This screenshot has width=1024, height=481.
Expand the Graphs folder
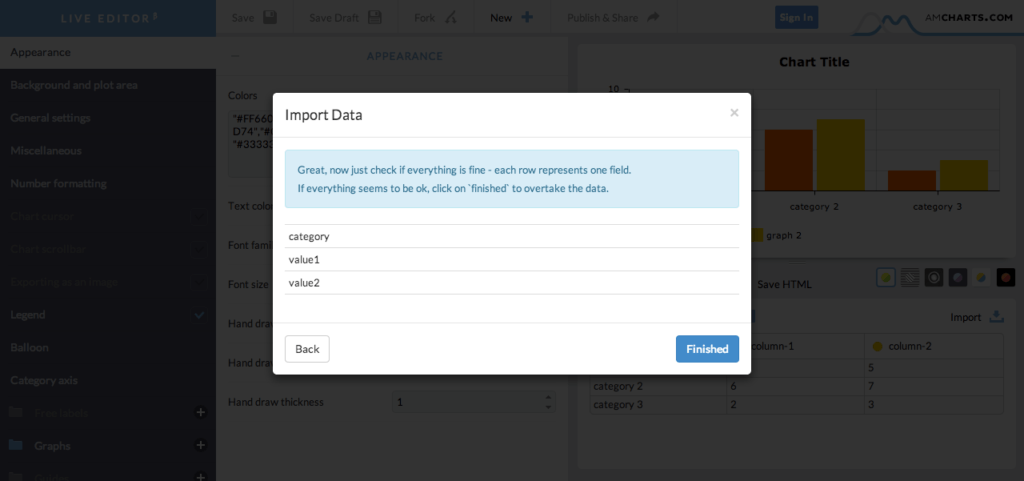[x=16, y=445]
